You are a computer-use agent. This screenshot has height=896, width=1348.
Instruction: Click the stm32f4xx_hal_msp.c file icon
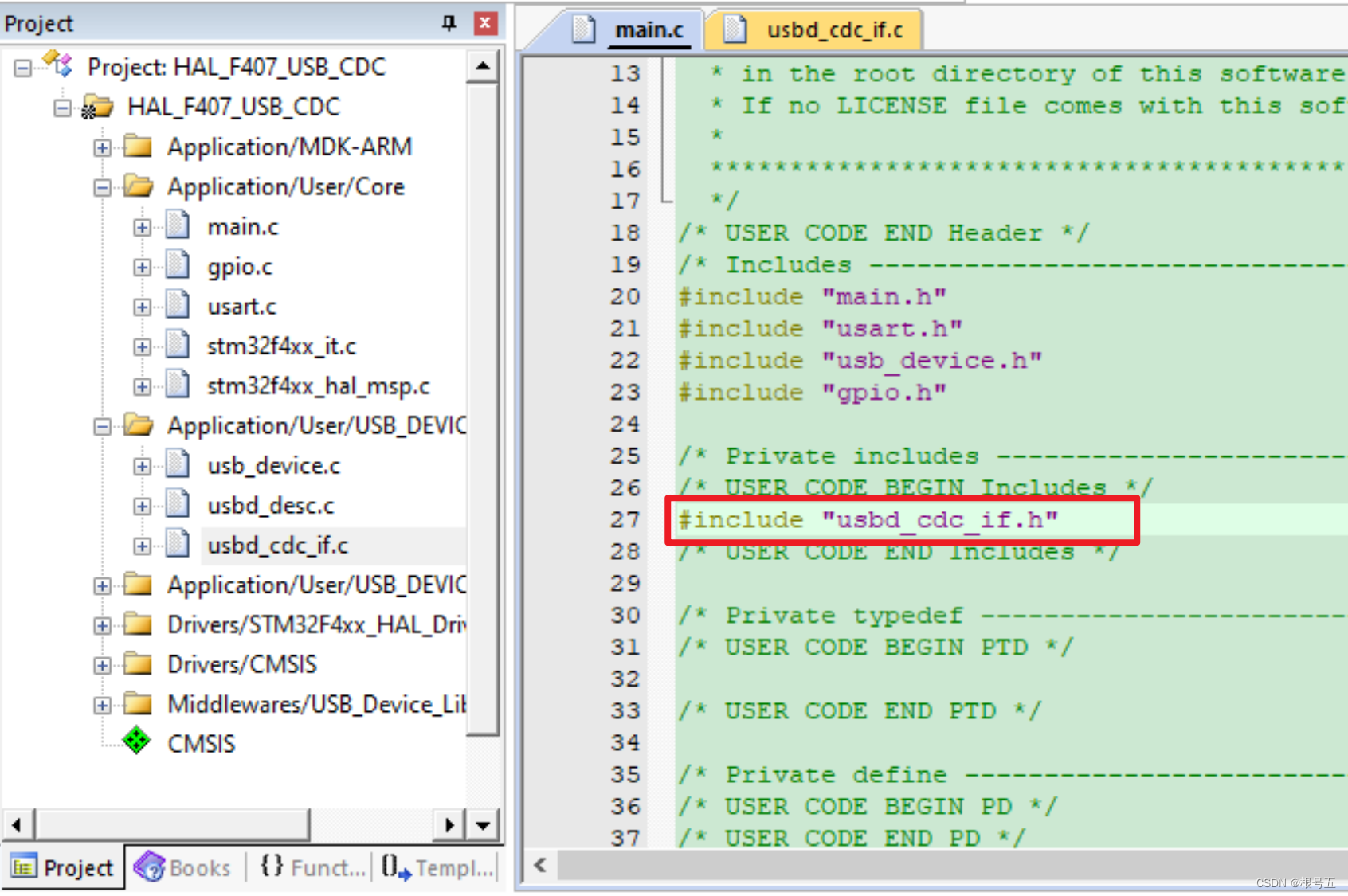[x=178, y=385]
